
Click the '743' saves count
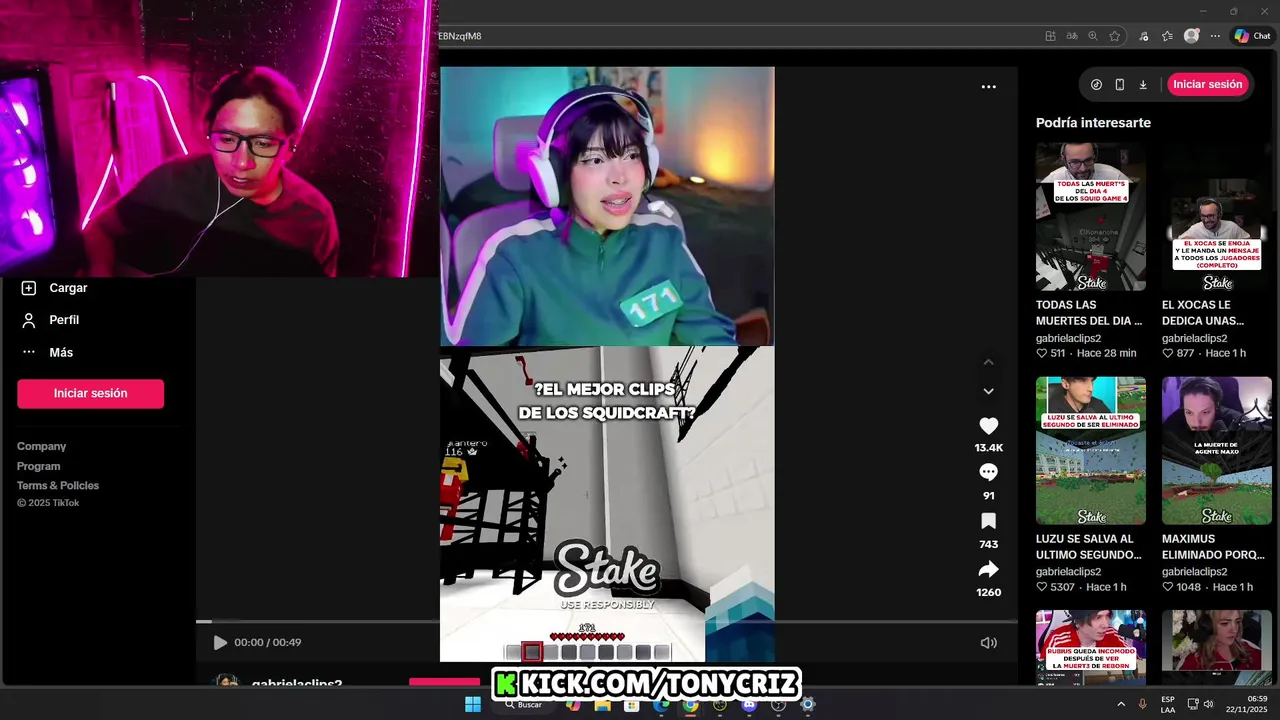point(988,544)
